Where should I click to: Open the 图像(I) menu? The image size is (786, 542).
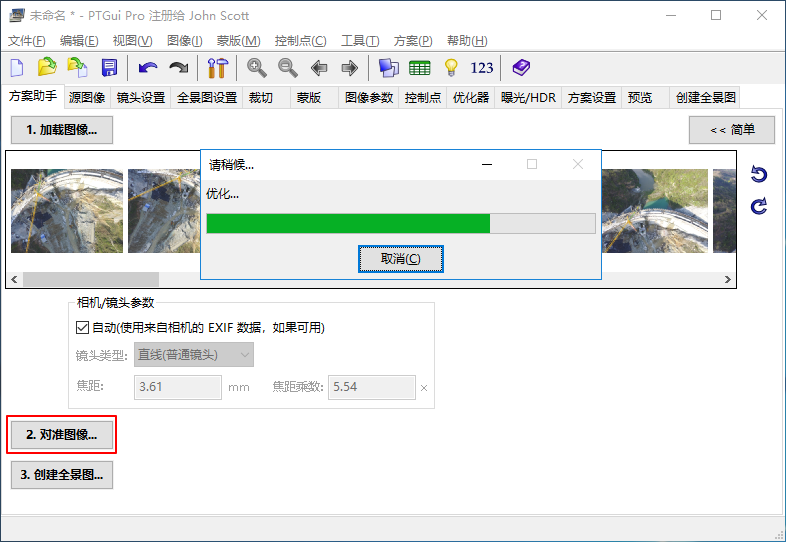(184, 41)
